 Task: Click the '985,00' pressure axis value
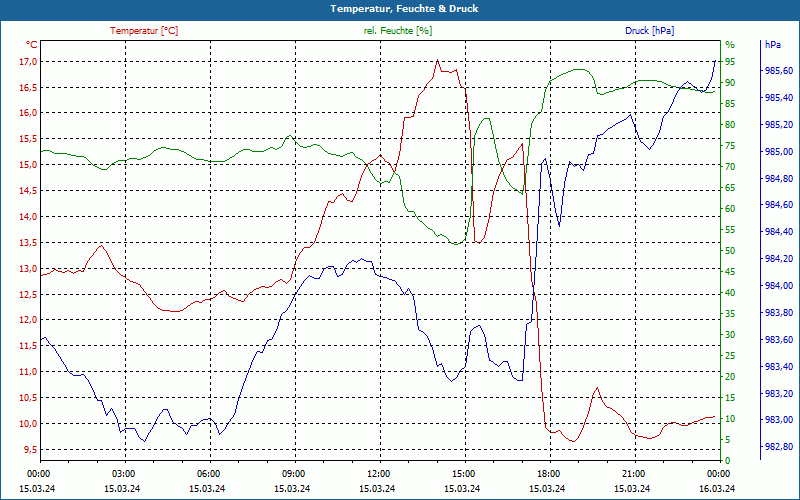(779, 152)
